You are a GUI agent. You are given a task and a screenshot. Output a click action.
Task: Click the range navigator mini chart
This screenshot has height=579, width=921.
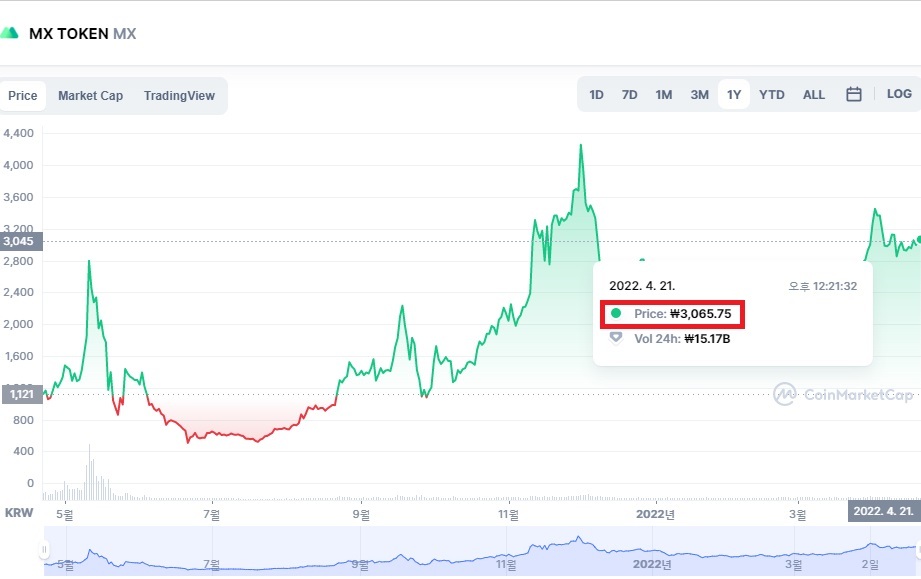tap(480, 551)
